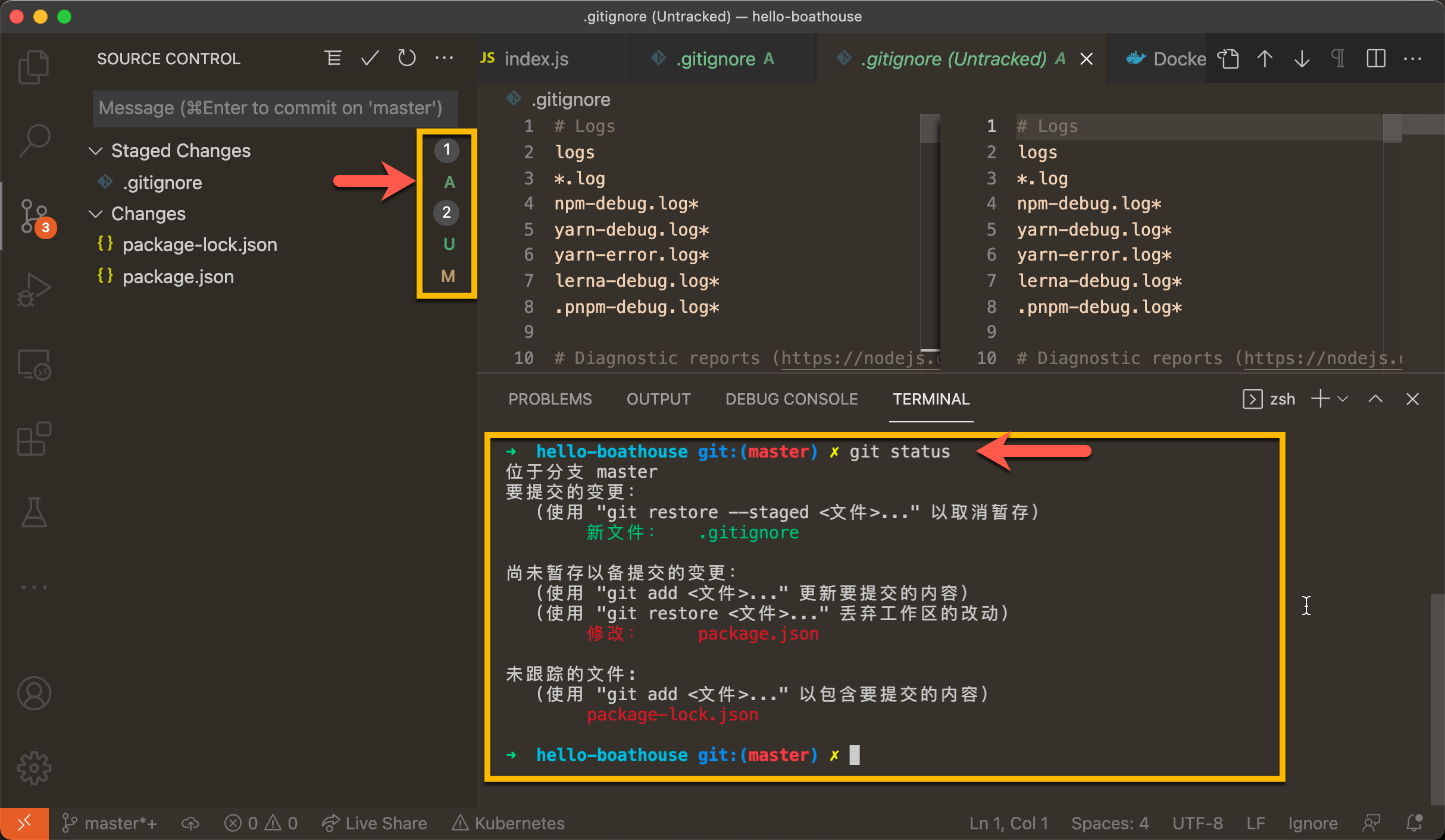Image resolution: width=1445 pixels, height=840 pixels.
Task: Collapse the Changes section
Action: pos(95,214)
